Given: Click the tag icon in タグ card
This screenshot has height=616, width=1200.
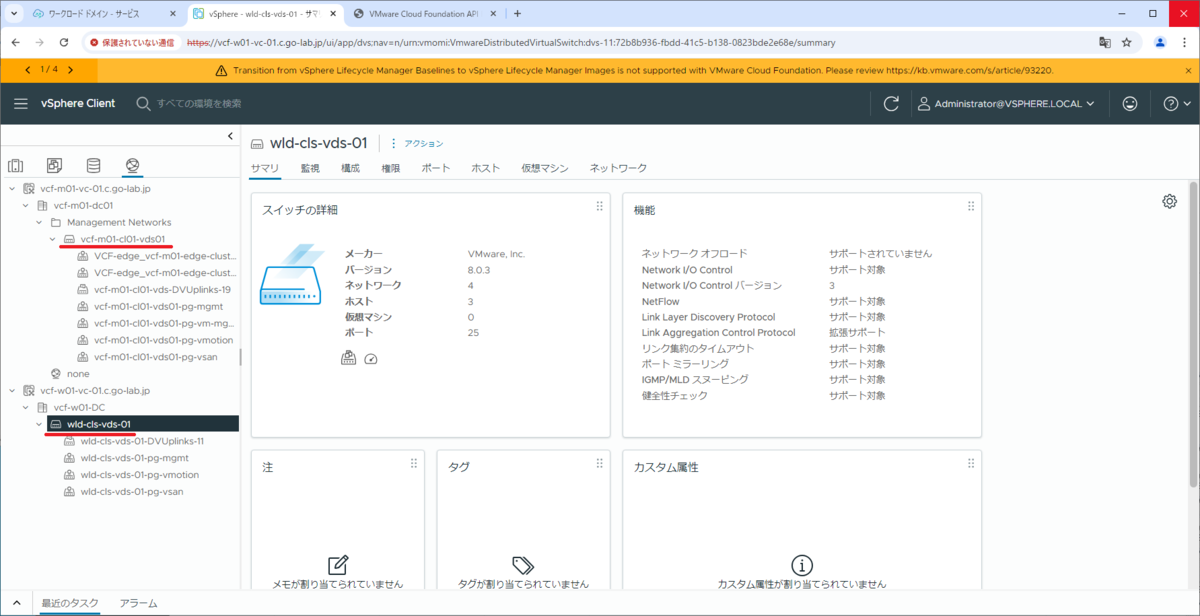Looking at the screenshot, I should coord(523,564).
